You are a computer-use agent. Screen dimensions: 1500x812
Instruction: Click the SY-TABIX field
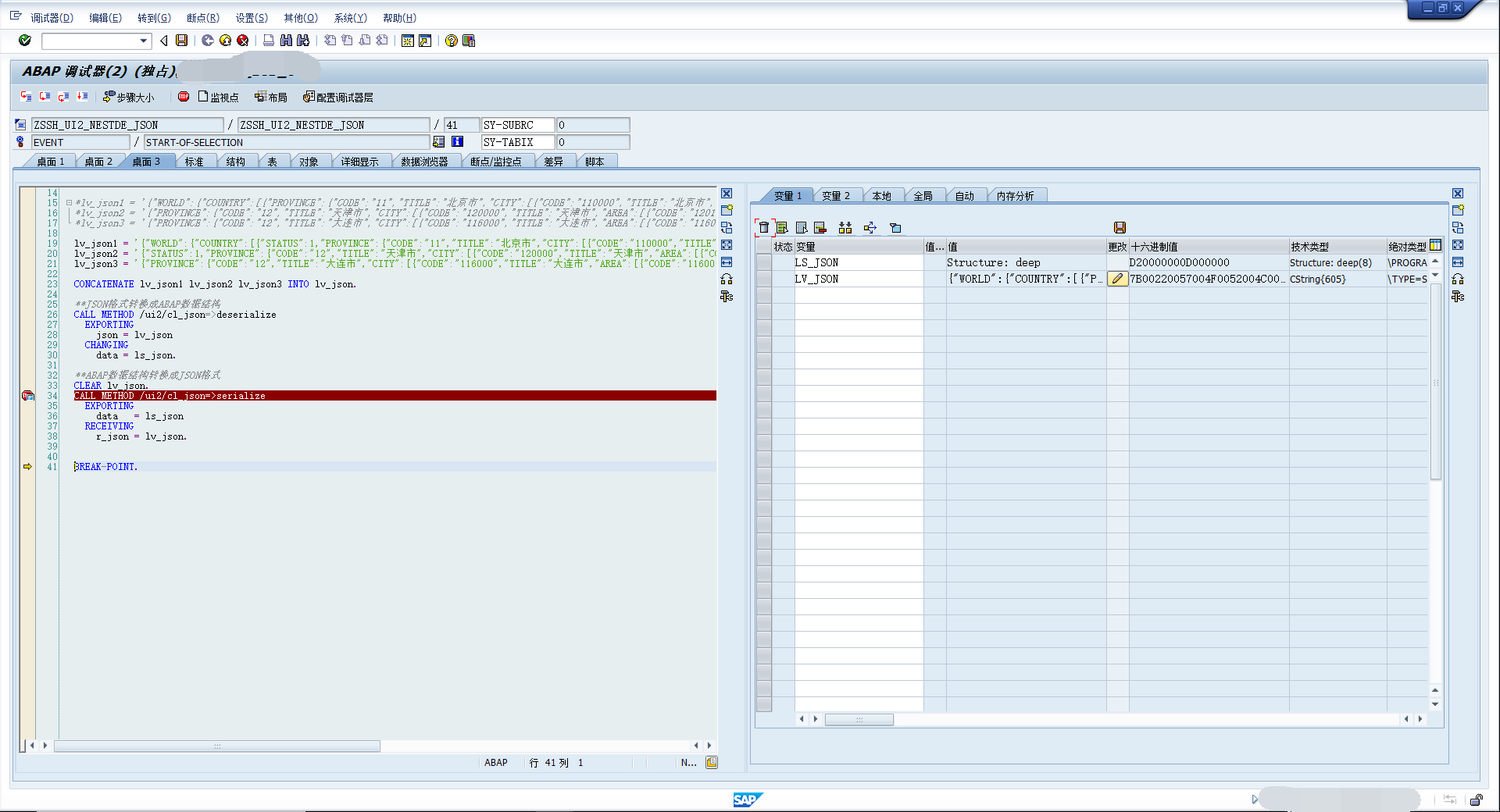518,142
